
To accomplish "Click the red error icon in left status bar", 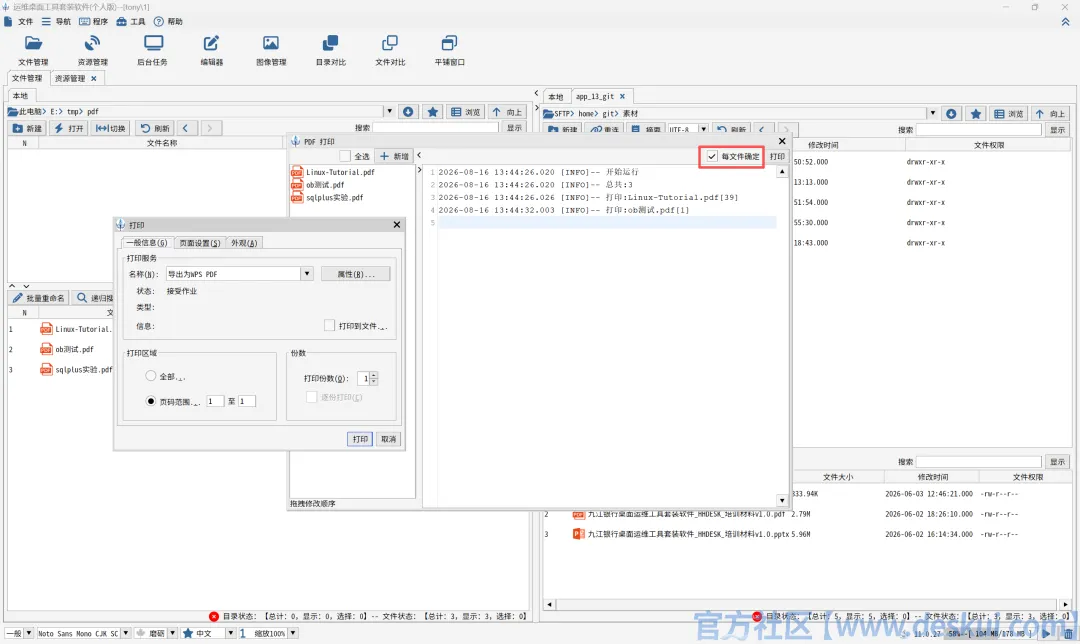I will pyautogui.click(x=214, y=616).
